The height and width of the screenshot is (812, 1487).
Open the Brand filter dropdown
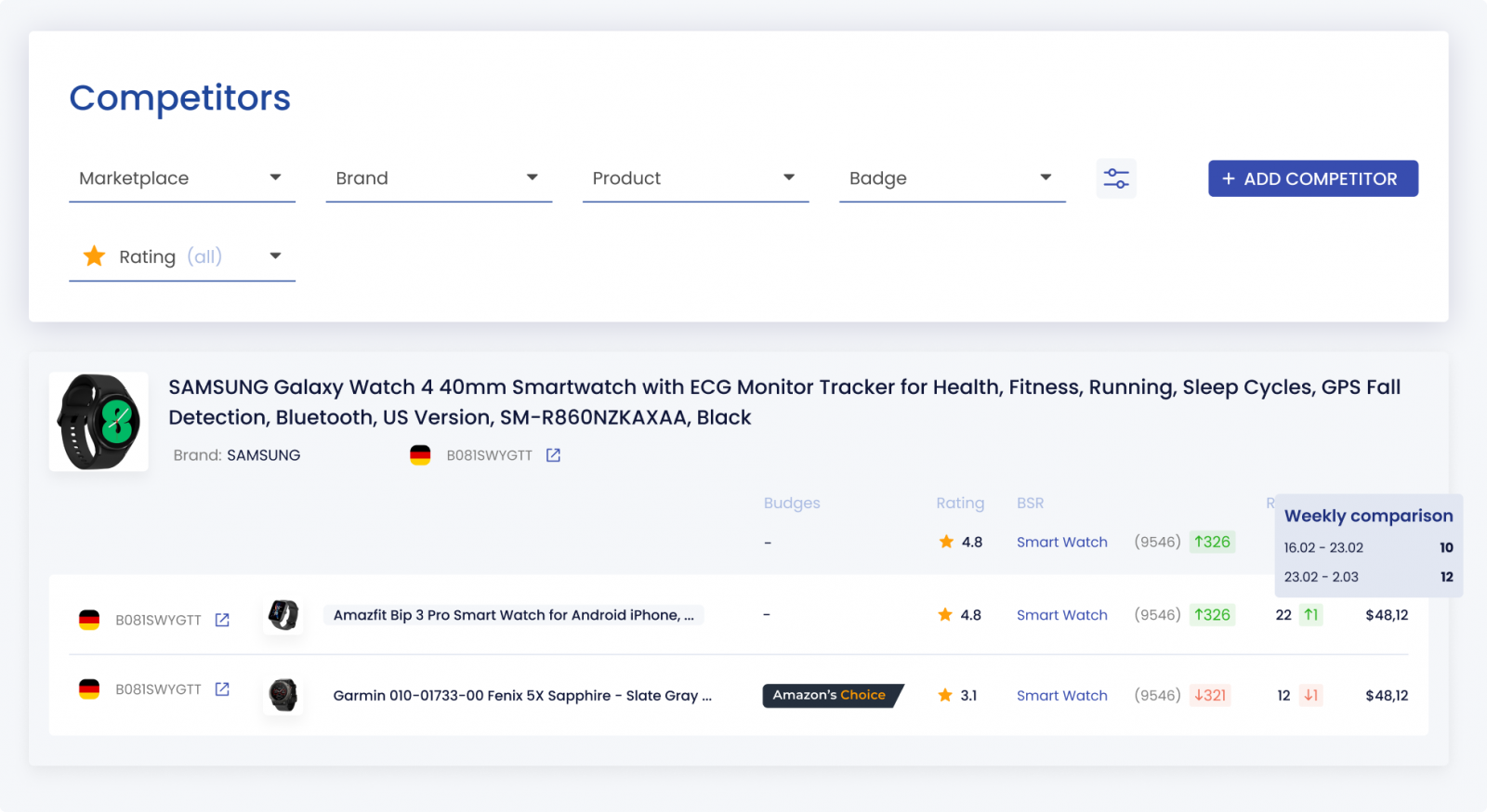(438, 178)
